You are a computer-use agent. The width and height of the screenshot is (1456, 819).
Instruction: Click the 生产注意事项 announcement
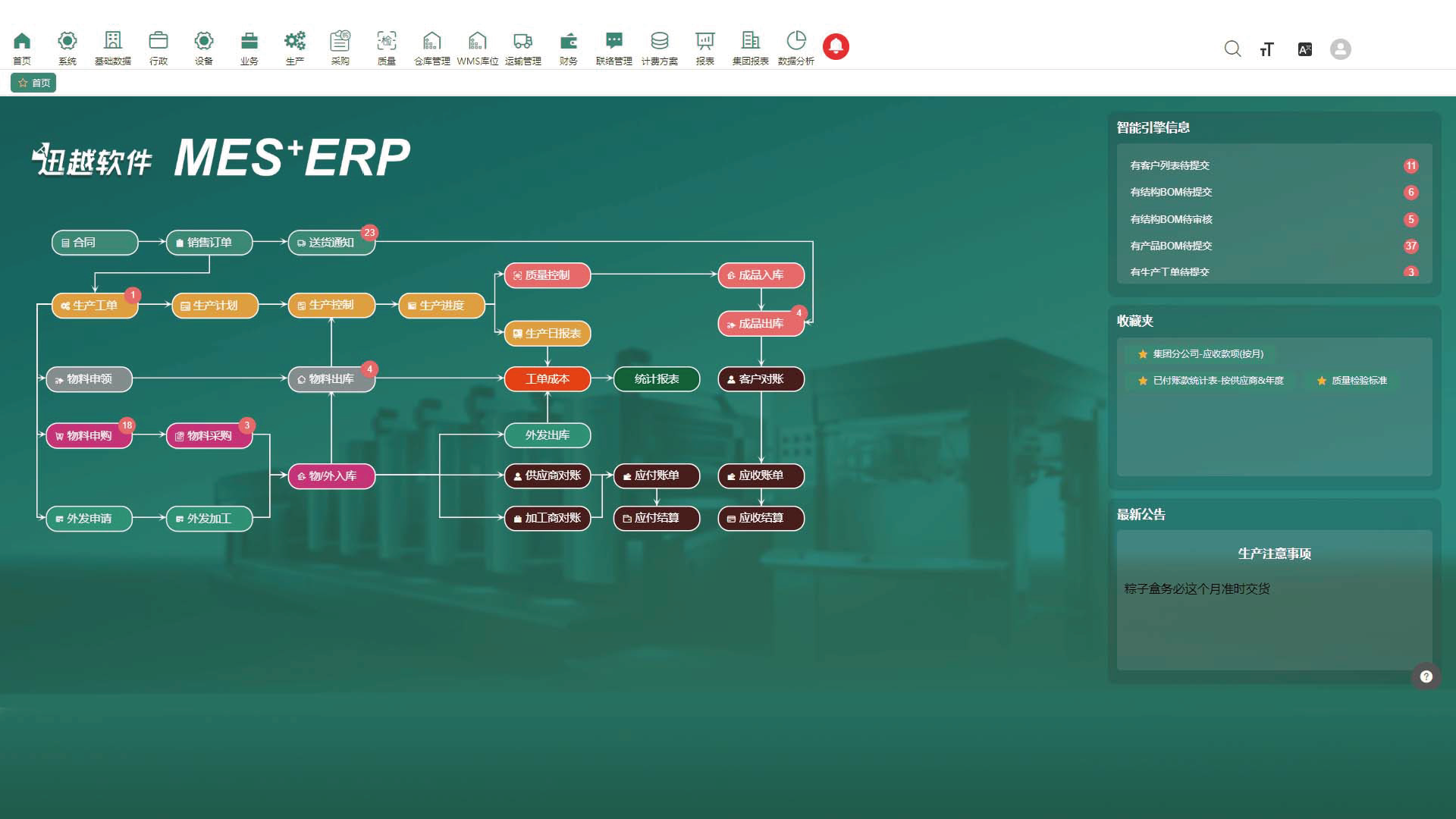(1274, 554)
